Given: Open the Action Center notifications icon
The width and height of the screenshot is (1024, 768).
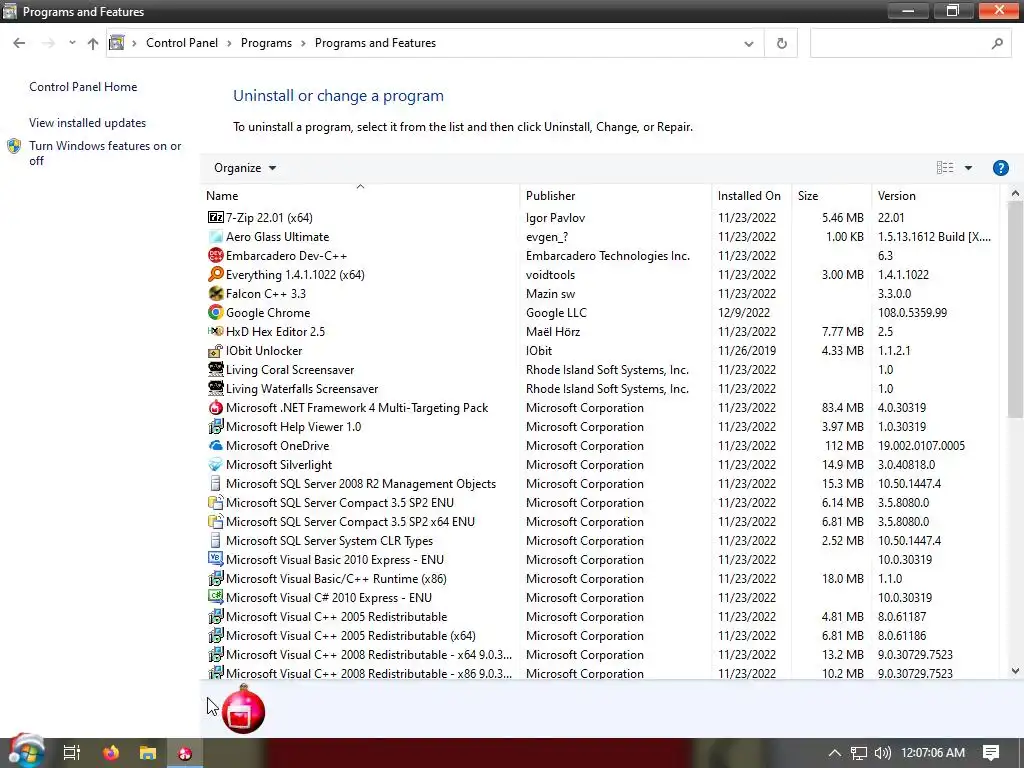Looking at the screenshot, I should coord(991,753).
